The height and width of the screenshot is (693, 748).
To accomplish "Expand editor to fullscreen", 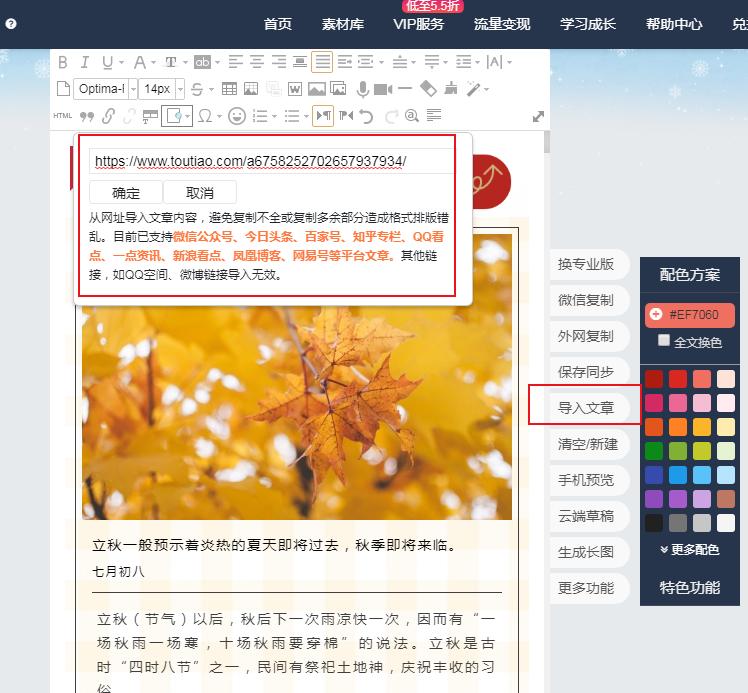I will pos(538,116).
